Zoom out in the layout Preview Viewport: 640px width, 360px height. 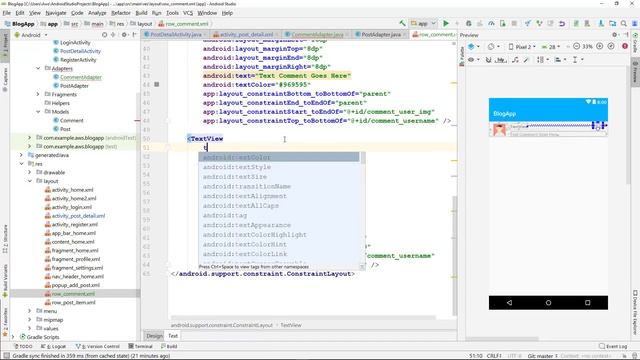(576, 47)
